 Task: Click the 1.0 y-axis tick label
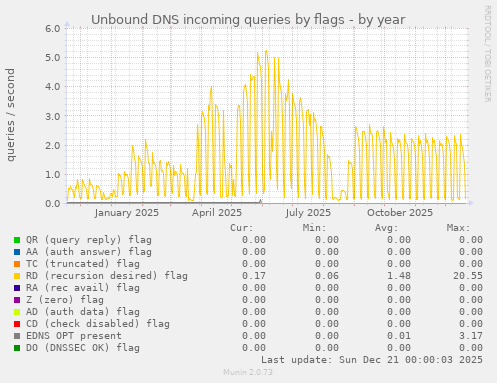[x=53, y=175]
